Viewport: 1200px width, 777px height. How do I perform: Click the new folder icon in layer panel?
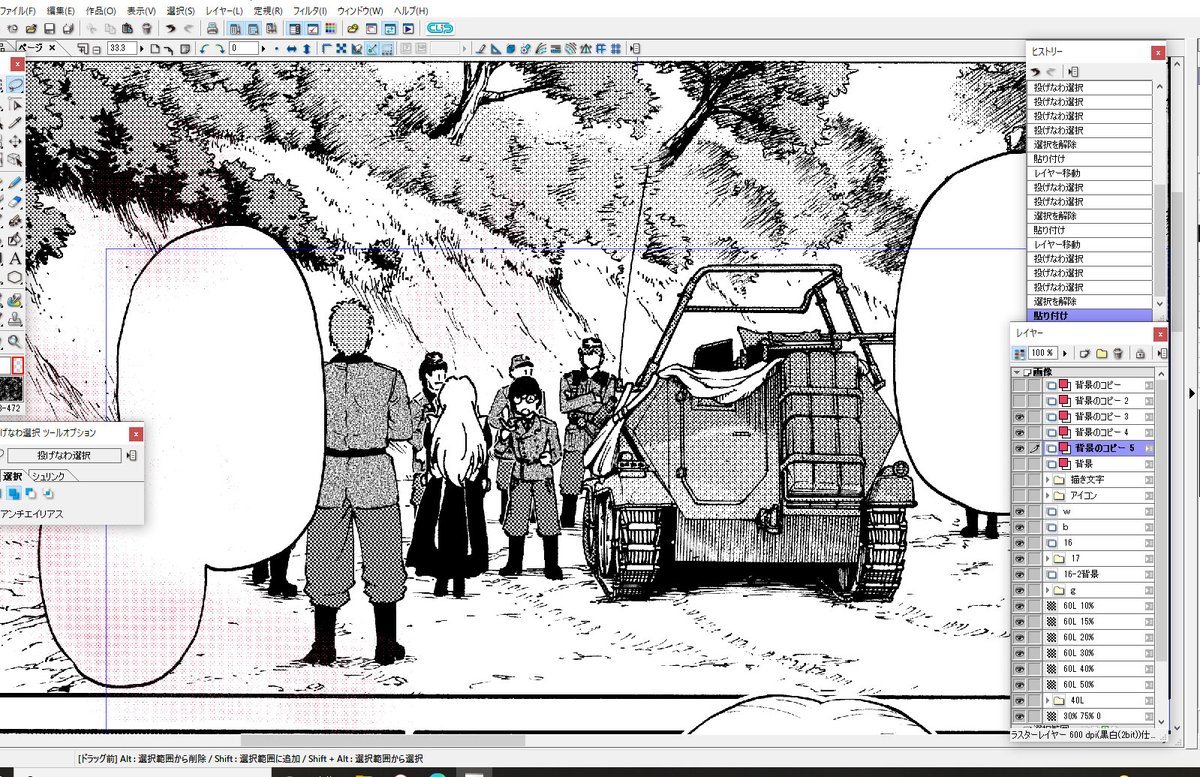click(x=1101, y=353)
